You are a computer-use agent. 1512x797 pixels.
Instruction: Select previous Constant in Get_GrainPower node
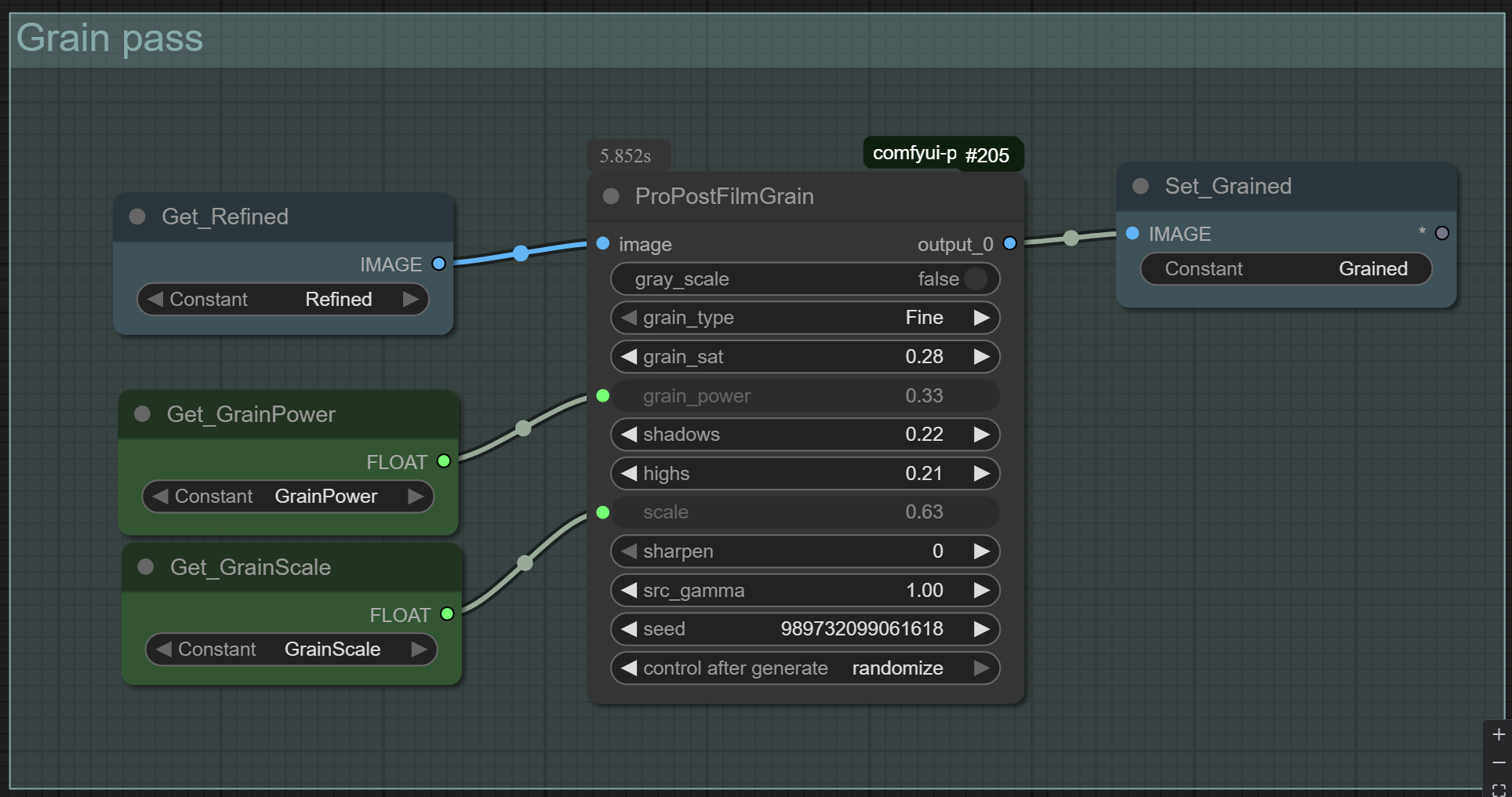coord(160,496)
